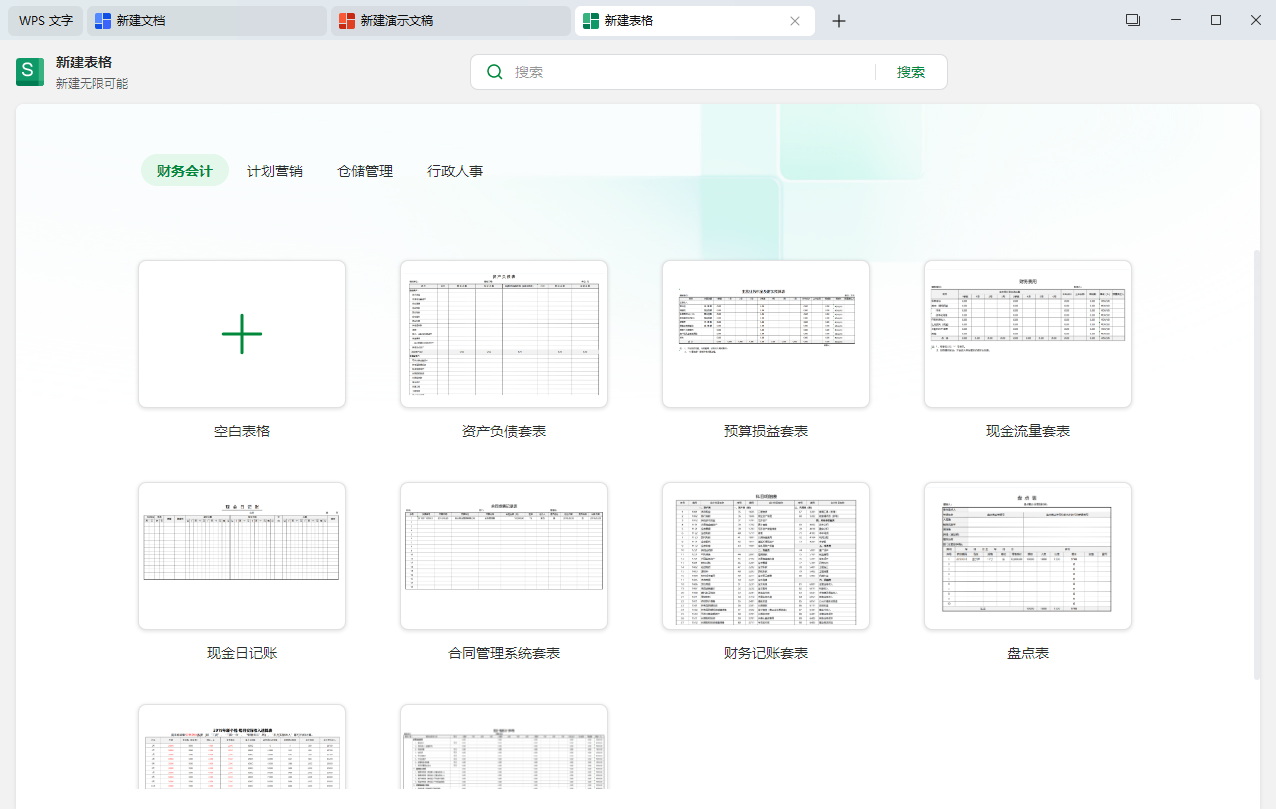Click the 资产负债套表 label
The width and height of the screenshot is (1276, 809).
coord(504,431)
